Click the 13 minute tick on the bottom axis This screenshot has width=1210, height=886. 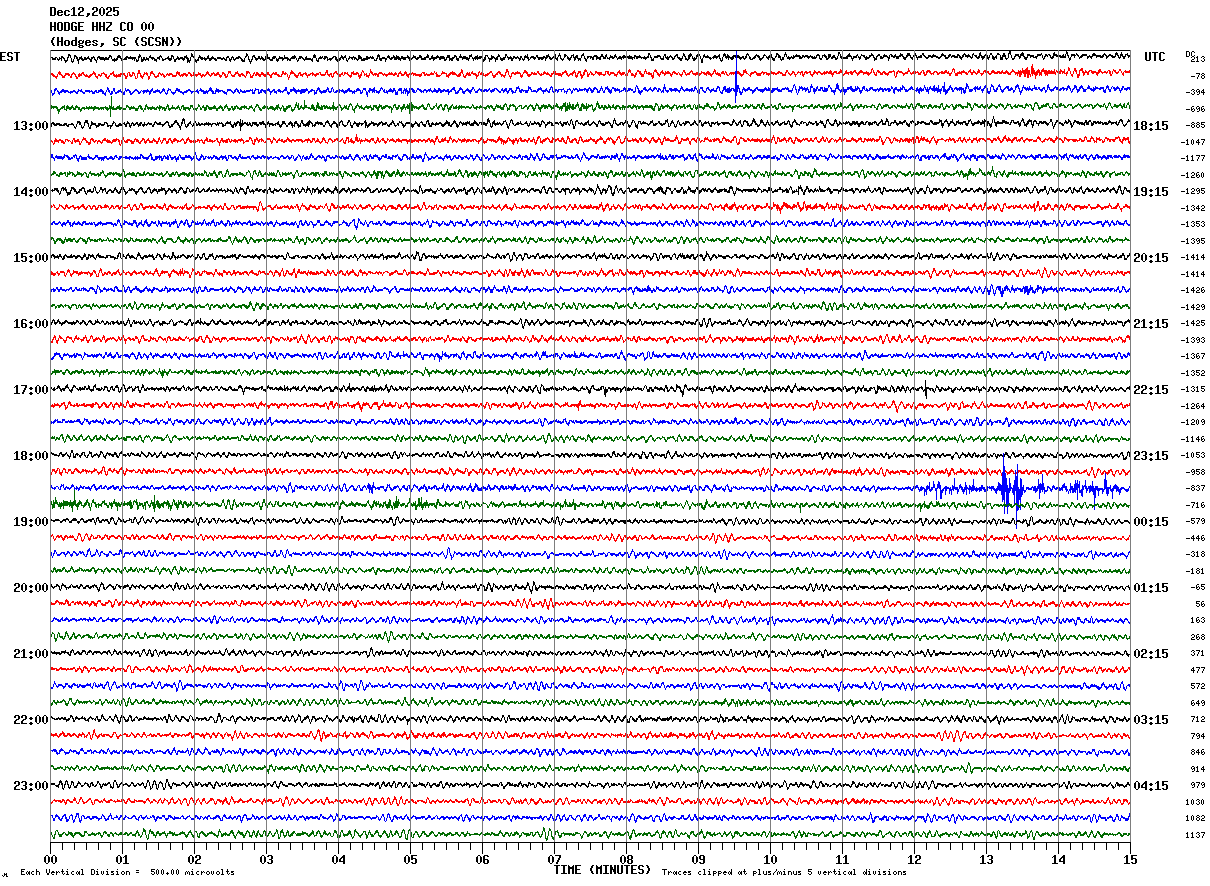click(x=986, y=860)
